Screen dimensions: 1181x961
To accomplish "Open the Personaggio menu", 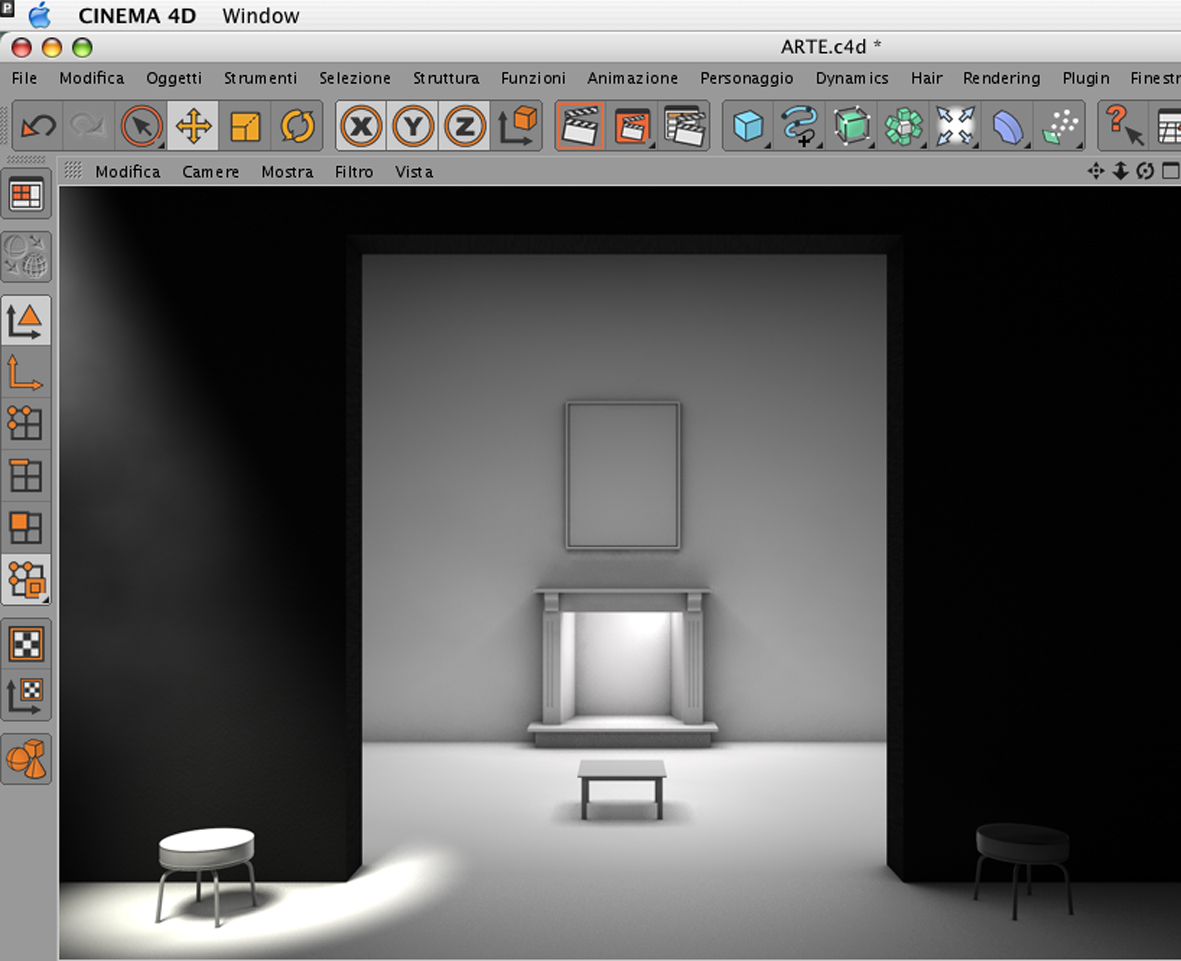I will (x=746, y=78).
